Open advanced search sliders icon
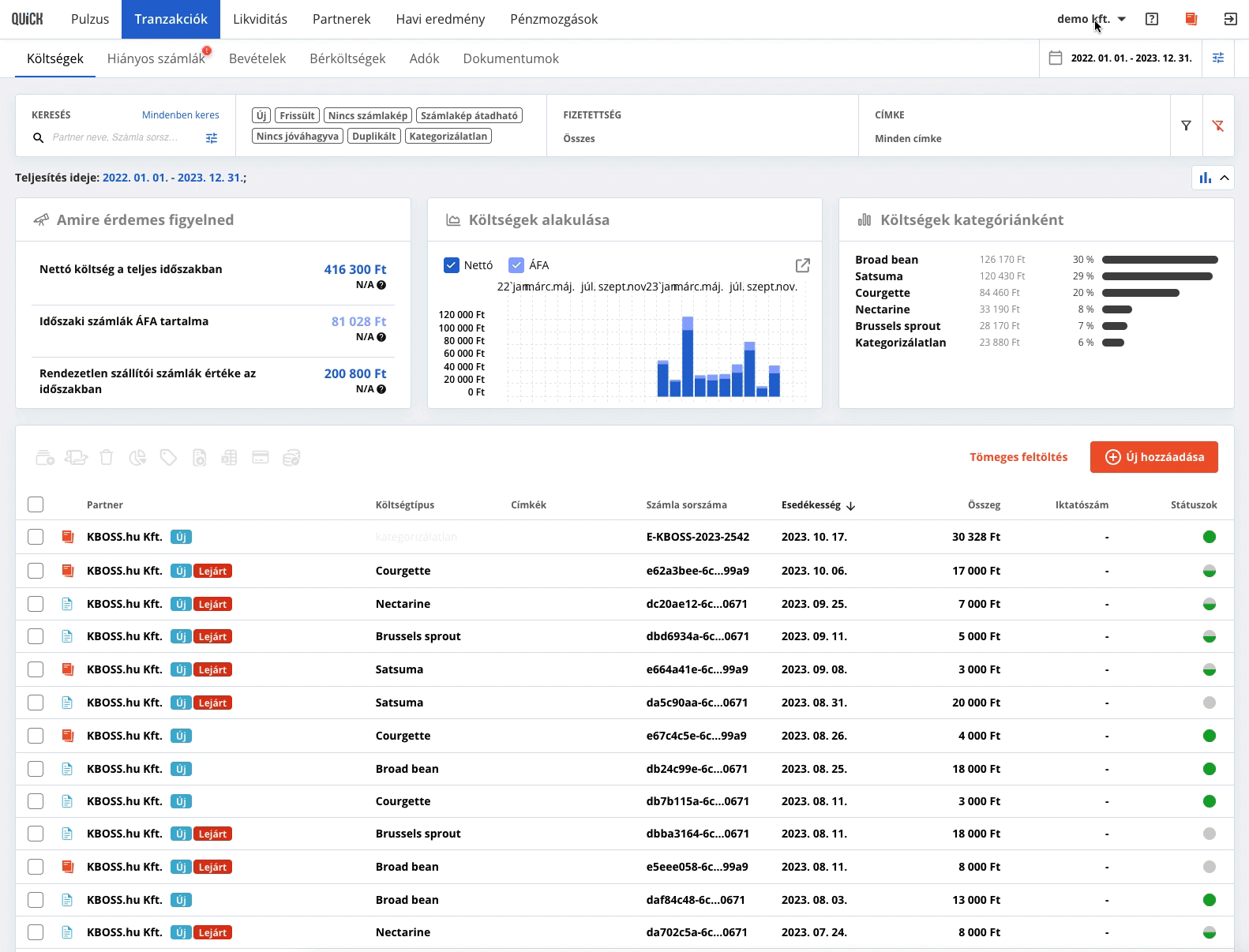This screenshot has width=1249, height=952. pos(212,138)
